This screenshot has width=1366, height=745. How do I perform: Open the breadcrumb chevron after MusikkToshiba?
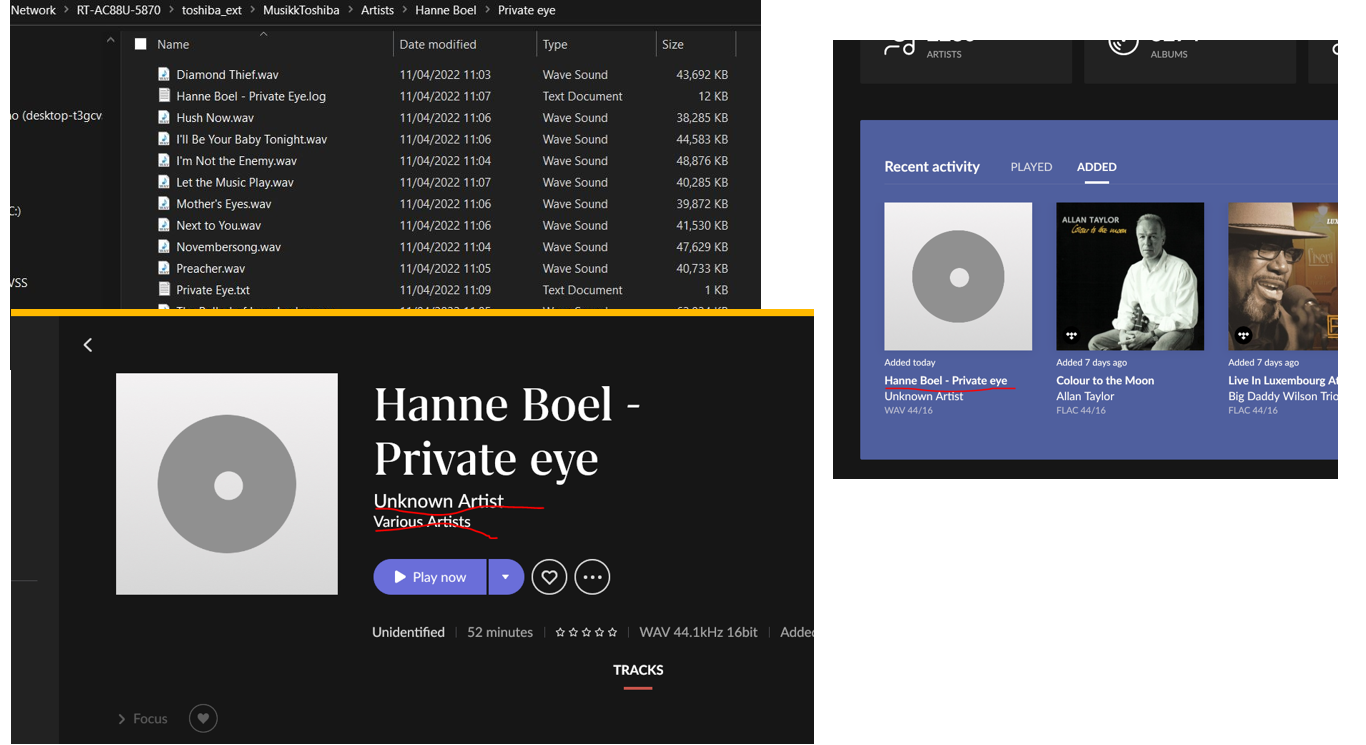(350, 10)
